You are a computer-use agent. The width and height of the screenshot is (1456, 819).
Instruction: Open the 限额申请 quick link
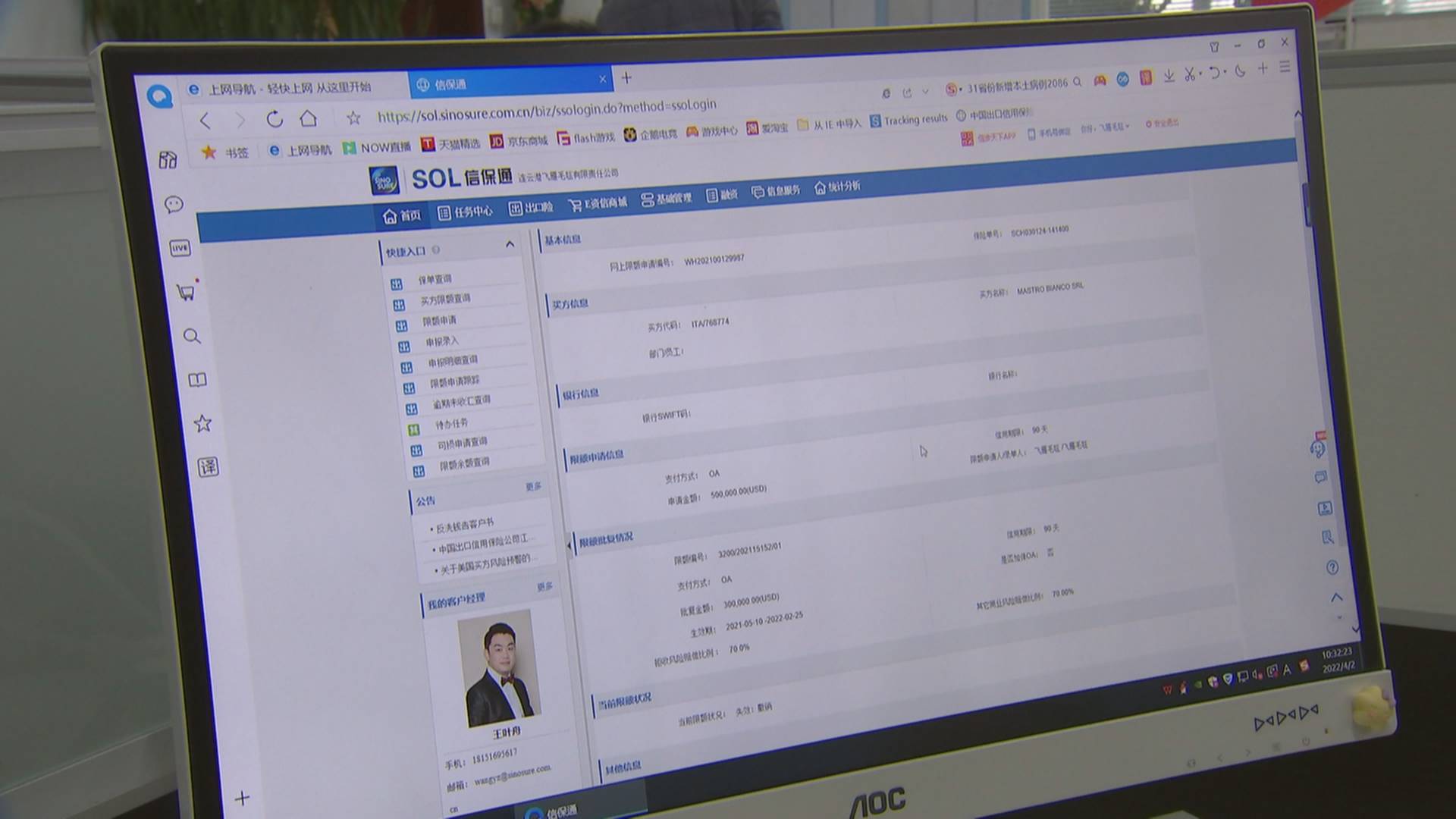(439, 321)
